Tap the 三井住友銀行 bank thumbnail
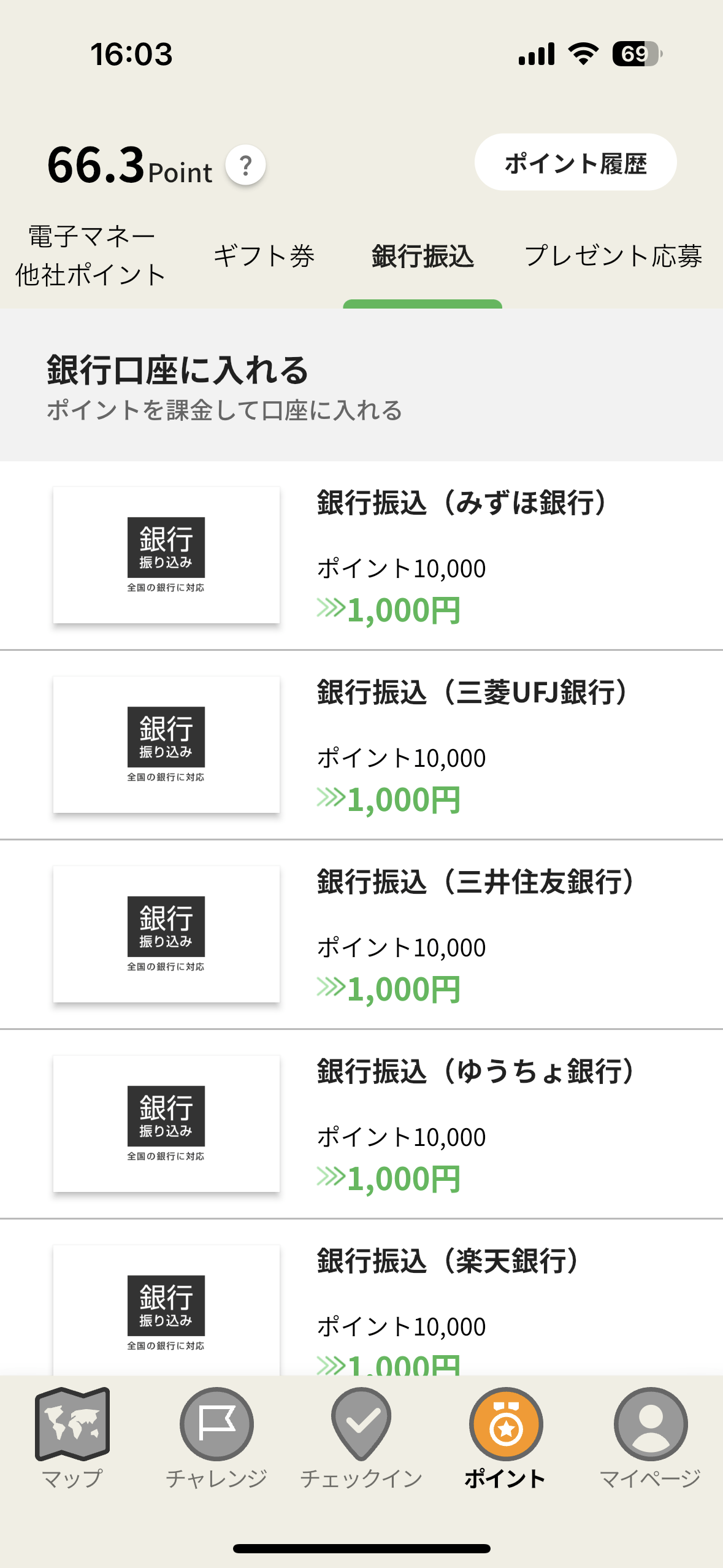 click(166, 934)
